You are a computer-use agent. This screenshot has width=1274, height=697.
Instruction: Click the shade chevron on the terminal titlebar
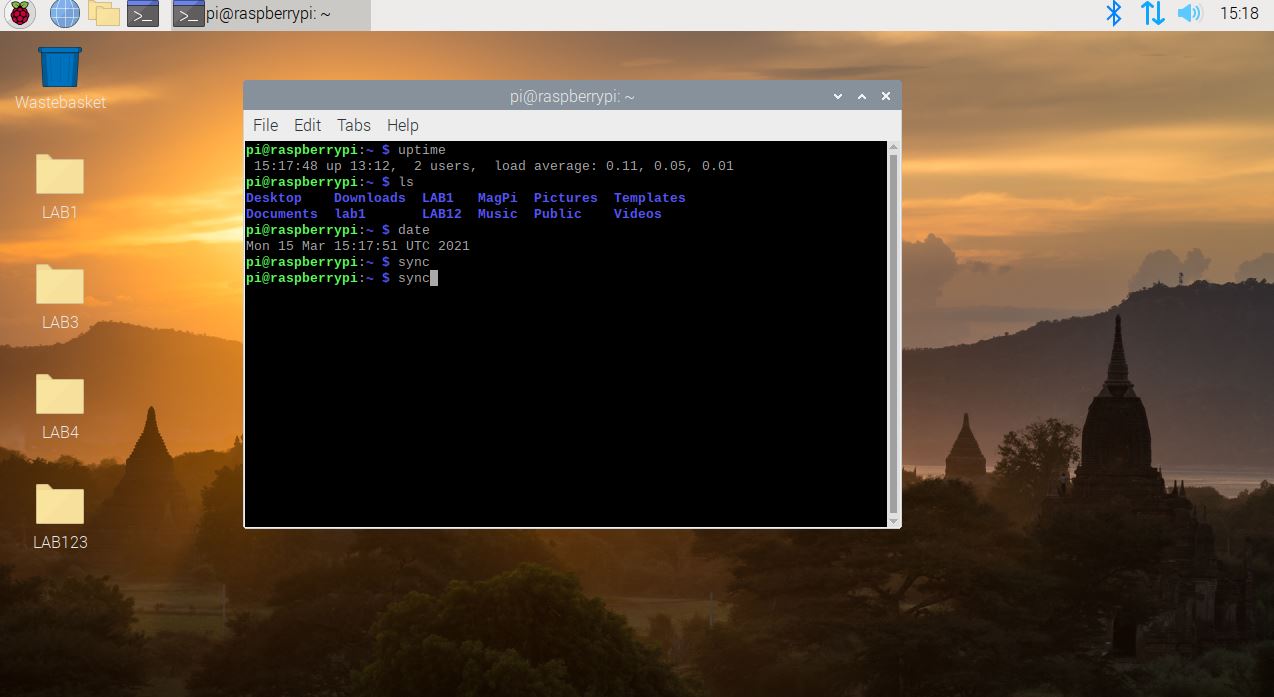pyautogui.click(x=837, y=96)
